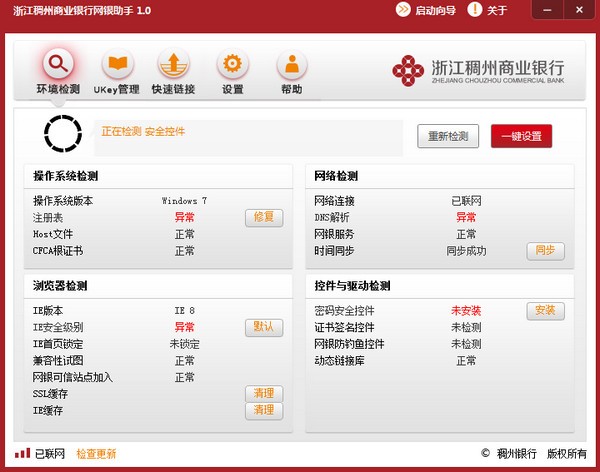Click 操作系统检测 section header
The image size is (600, 472).
[65, 176]
